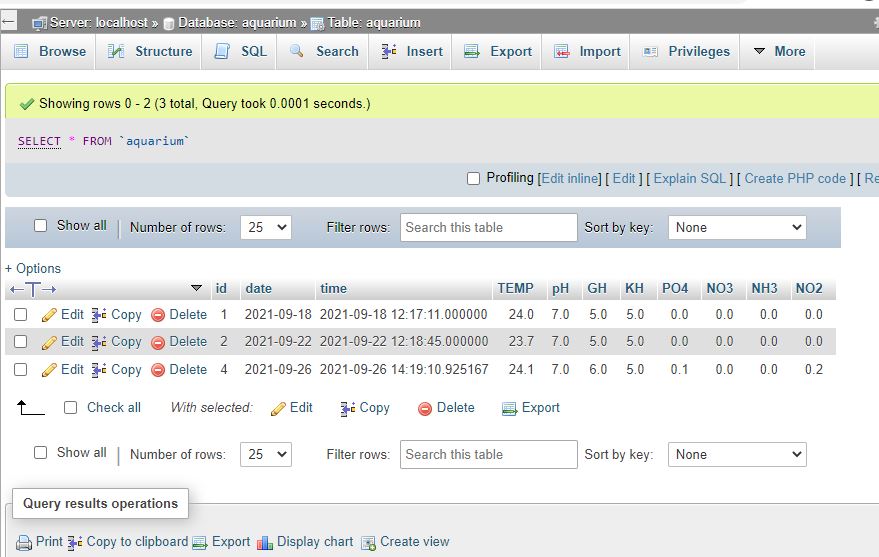Open the top Sort by key dropdown
879x557 pixels.
(737, 228)
